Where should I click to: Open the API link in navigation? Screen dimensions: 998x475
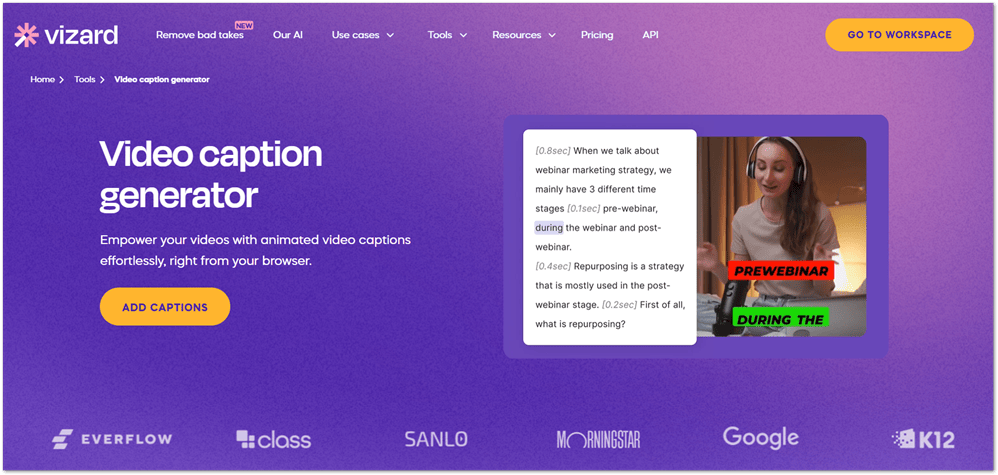click(x=650, y=35)
